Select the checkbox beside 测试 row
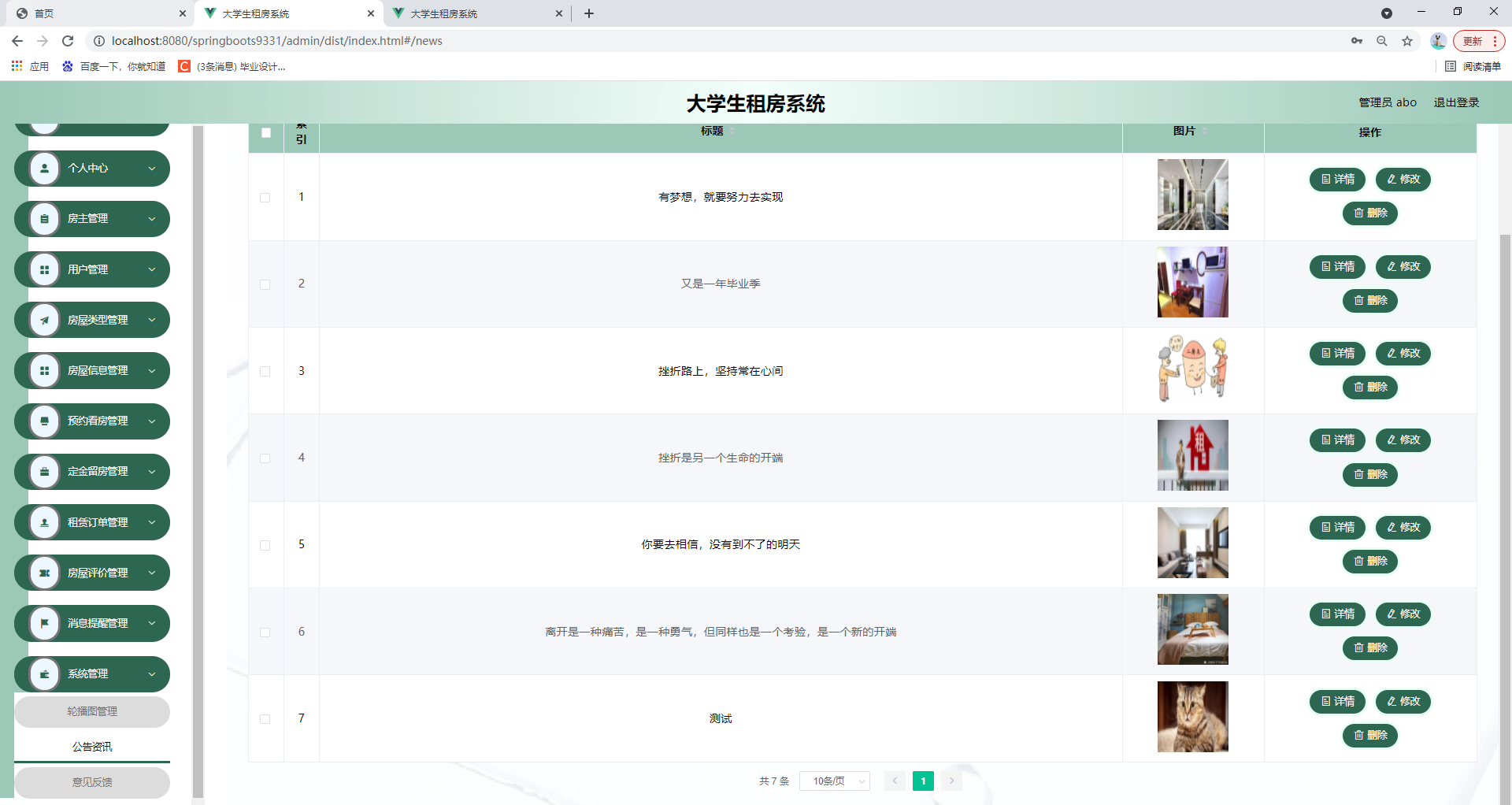This screenshot has height=805, width=1512. click(x=265, y=718)
